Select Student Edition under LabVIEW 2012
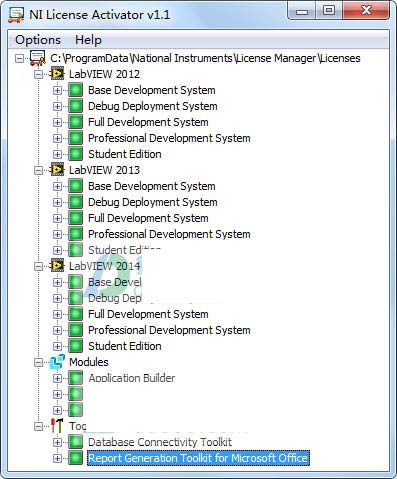 click(125, 154)
